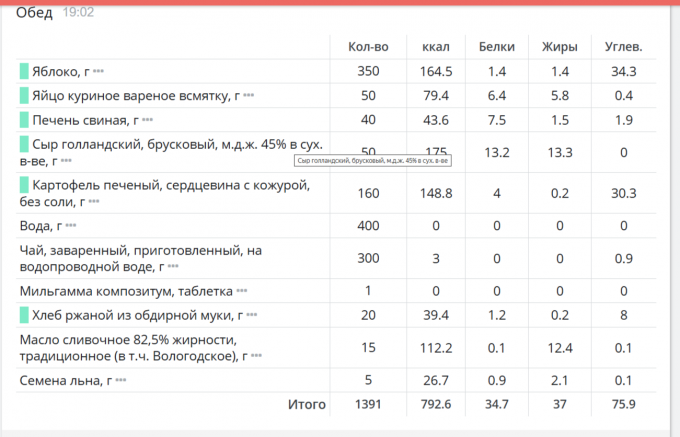680x437 pixels.
Task: Edit the 350 quantity for Яблоко
Action: 369,72
